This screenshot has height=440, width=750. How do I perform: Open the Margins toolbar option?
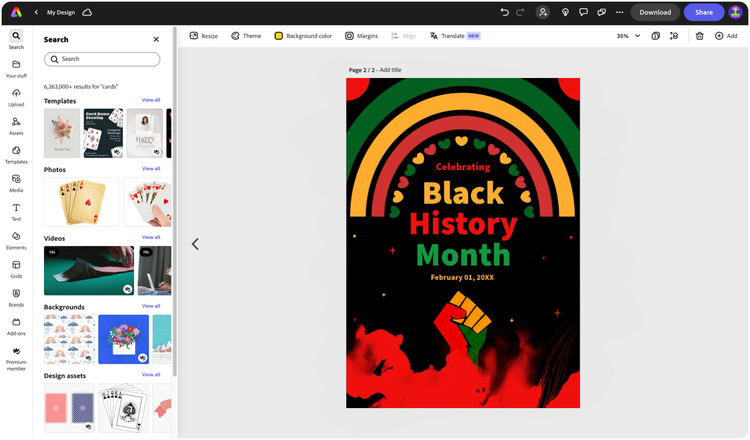362,36
